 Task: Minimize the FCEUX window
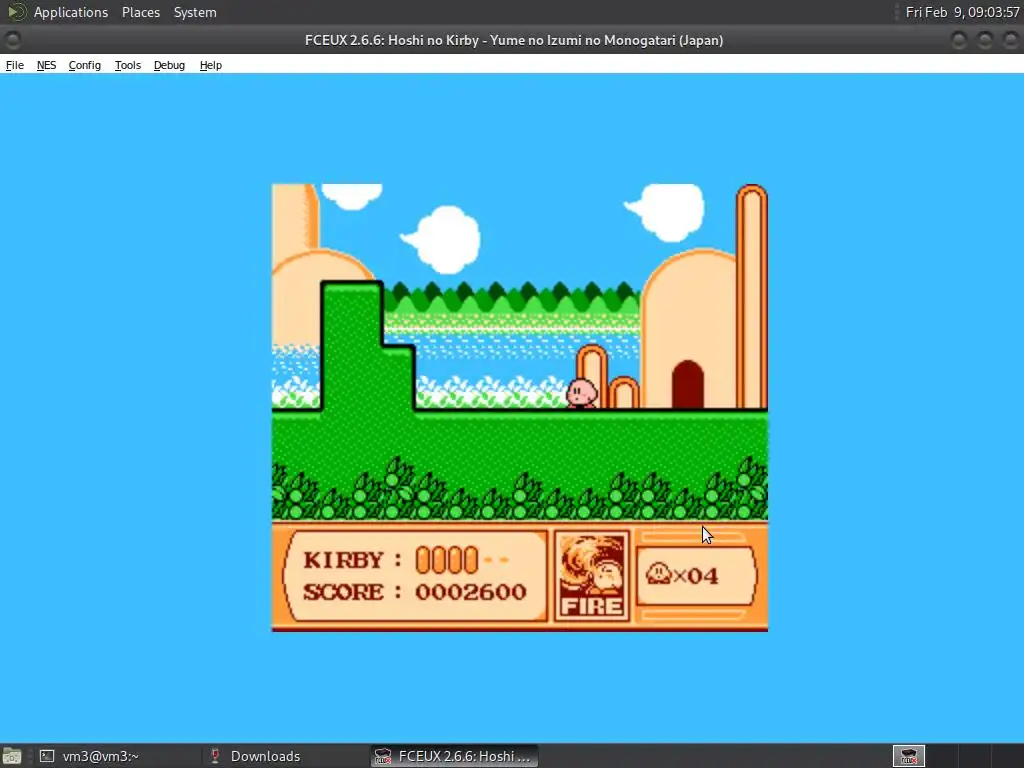pyautogui.click(x=959, y=40)
